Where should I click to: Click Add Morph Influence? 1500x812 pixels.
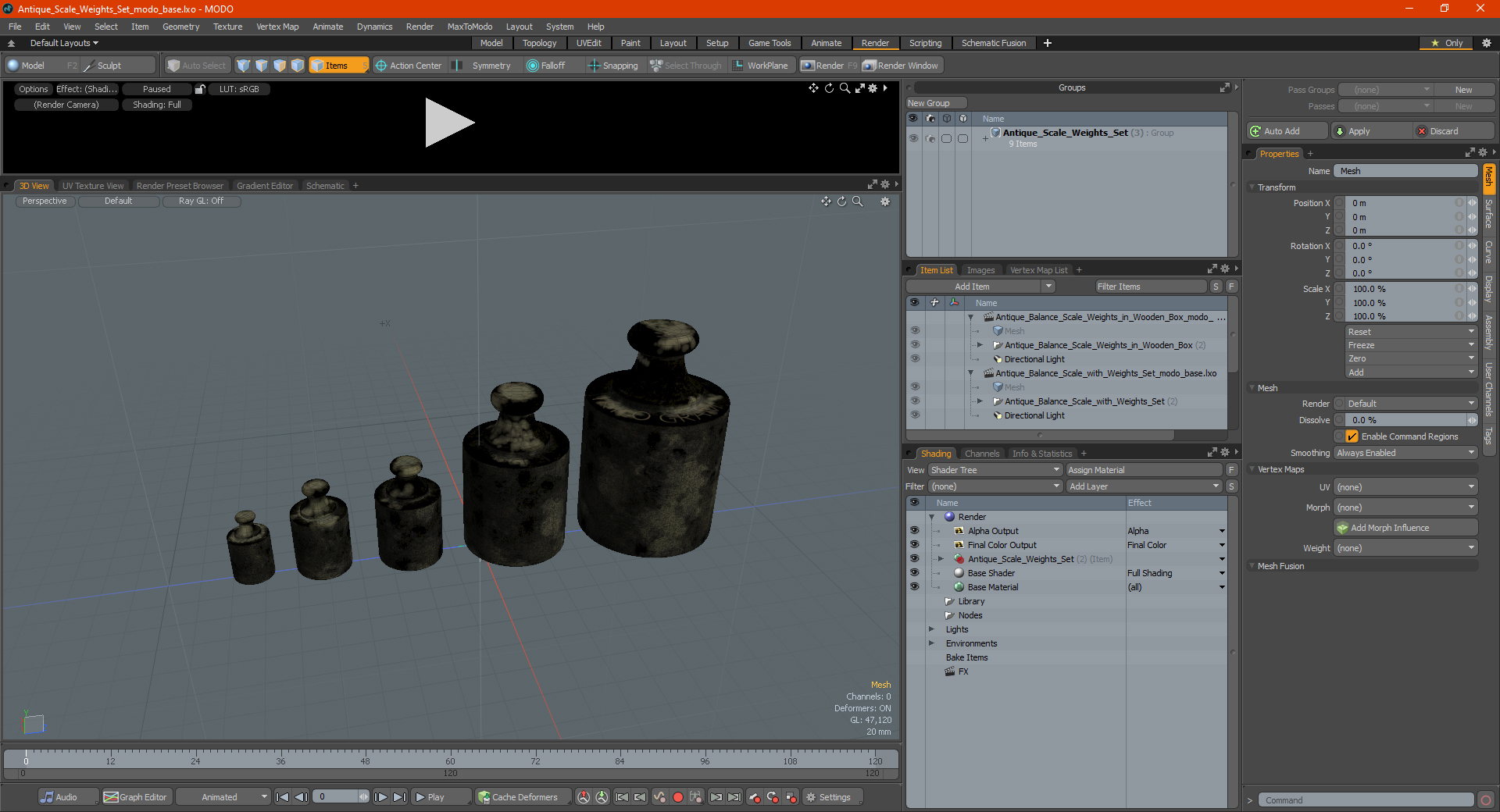pyautogui.click(x=1405, y=528)
